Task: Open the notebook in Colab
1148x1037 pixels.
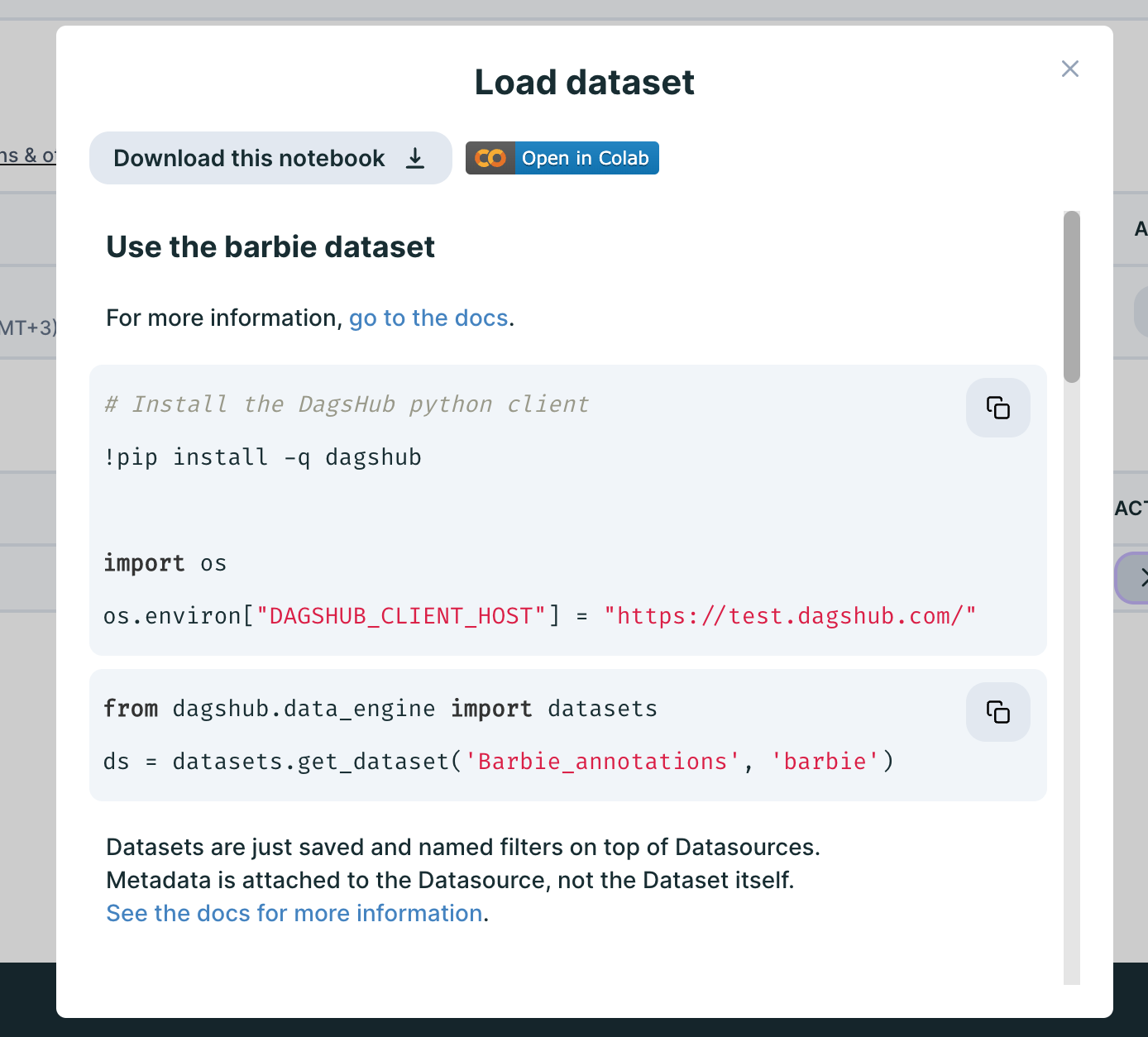Action: pyautogui.click(x=584, y=158)
